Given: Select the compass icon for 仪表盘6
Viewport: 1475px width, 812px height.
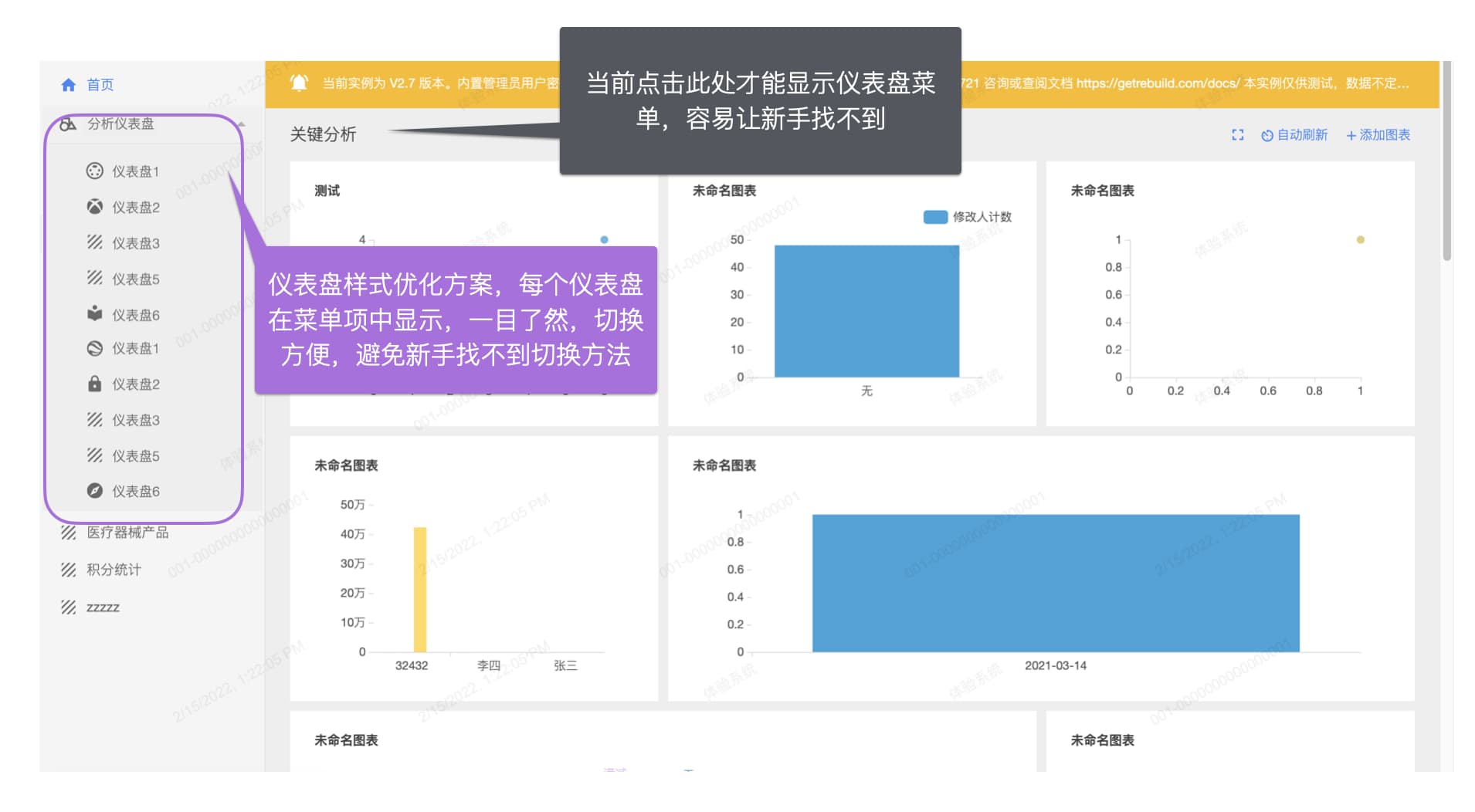Looking at the screenshot, I should point(94,491).
